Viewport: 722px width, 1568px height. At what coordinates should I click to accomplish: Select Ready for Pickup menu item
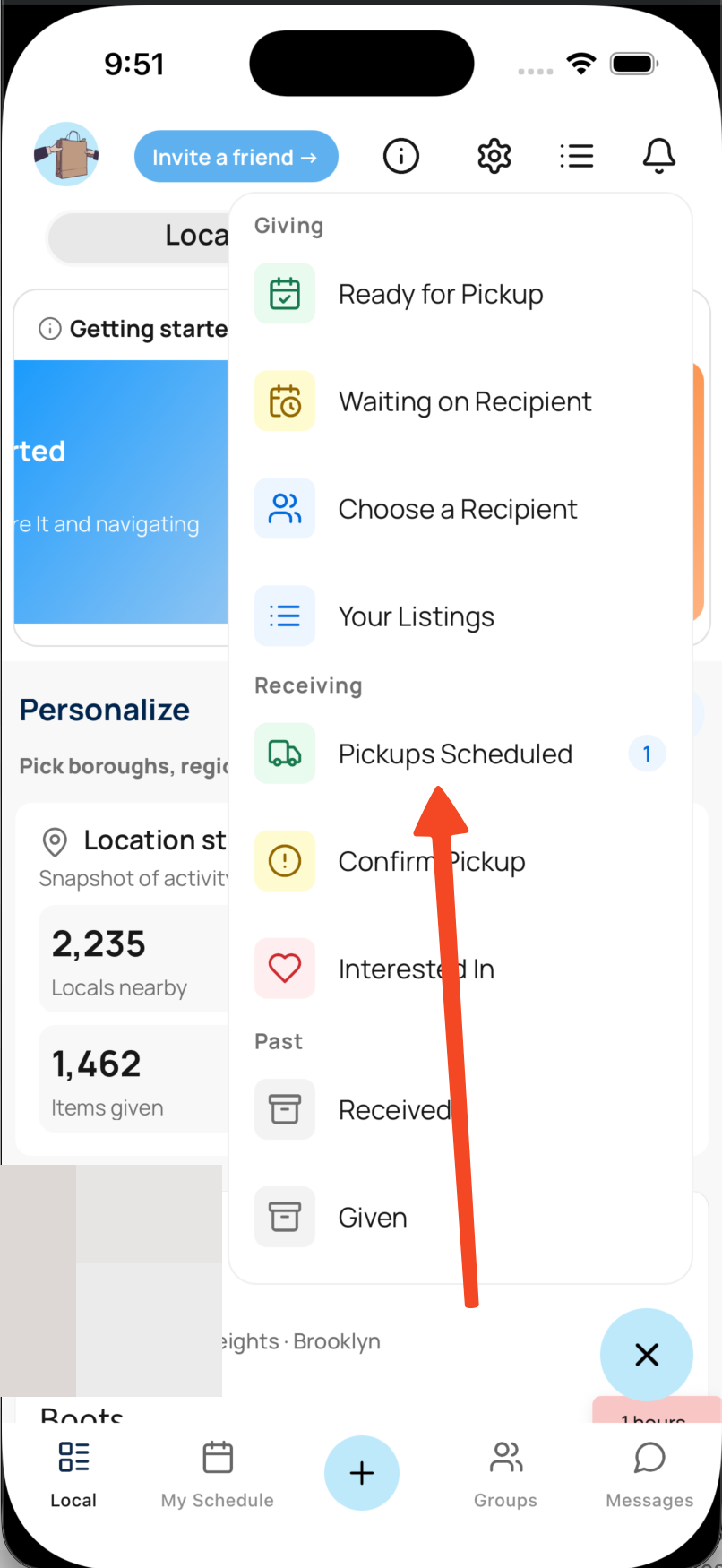[441, 294]
